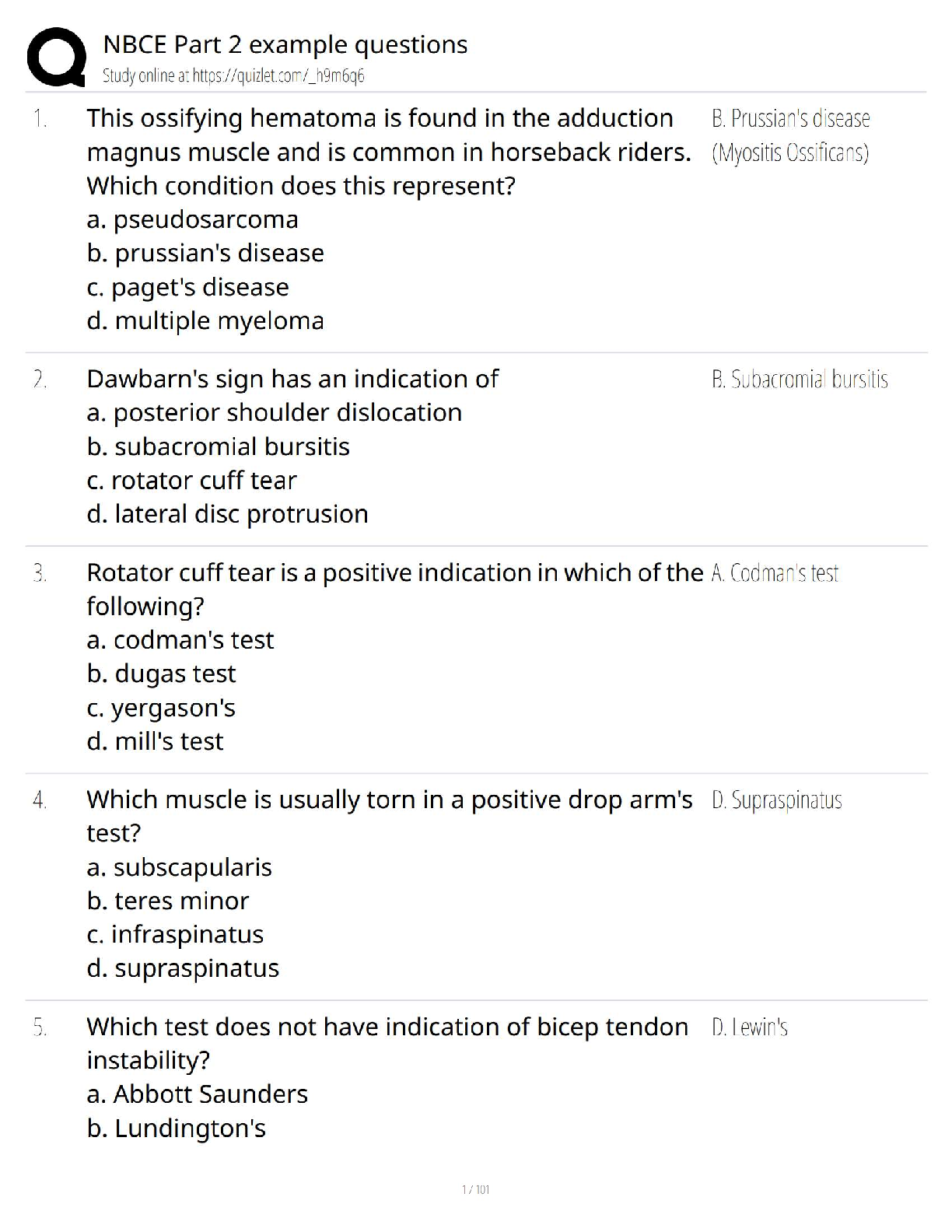Image resolution: width=952 pixels, height=1232 pixels.
Task: Click the Dawbarn's sign question text
Action: click(292, 379)
